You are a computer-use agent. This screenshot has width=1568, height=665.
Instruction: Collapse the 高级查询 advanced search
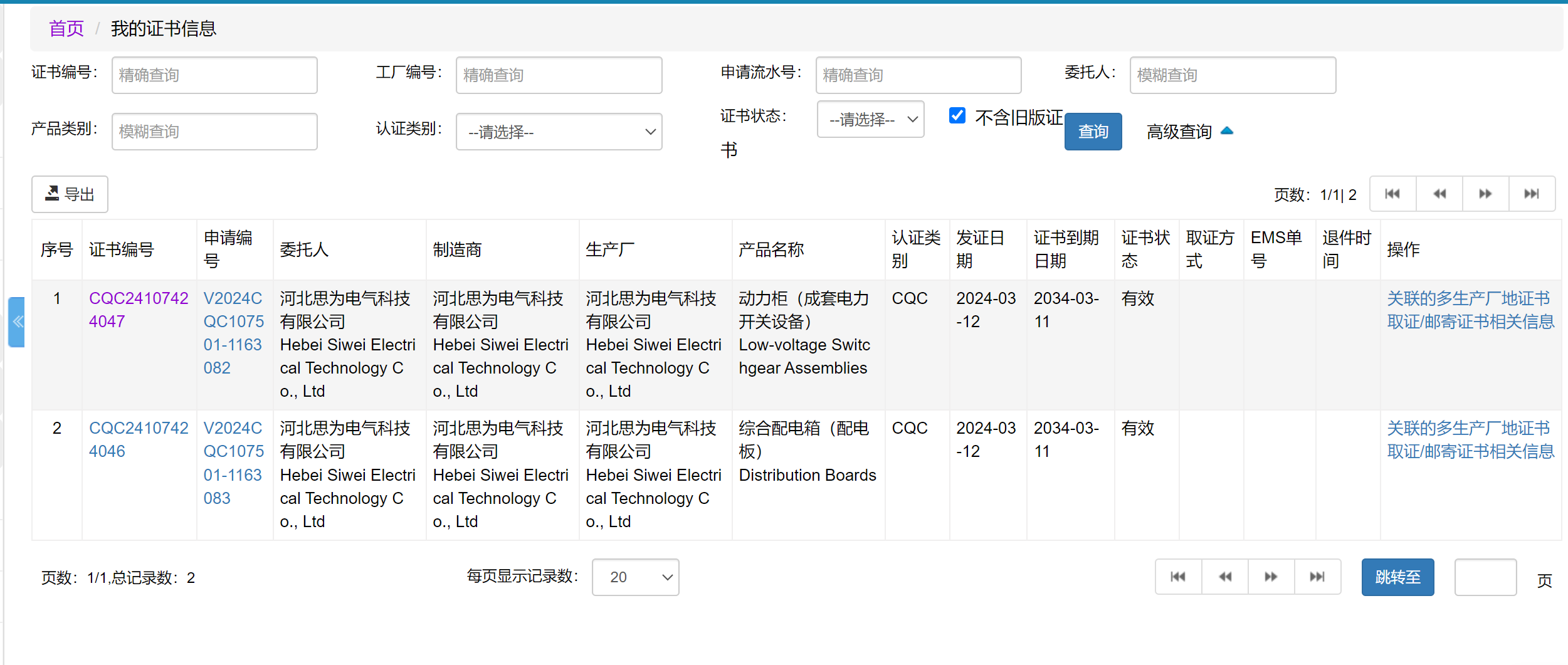point(1190,132)
